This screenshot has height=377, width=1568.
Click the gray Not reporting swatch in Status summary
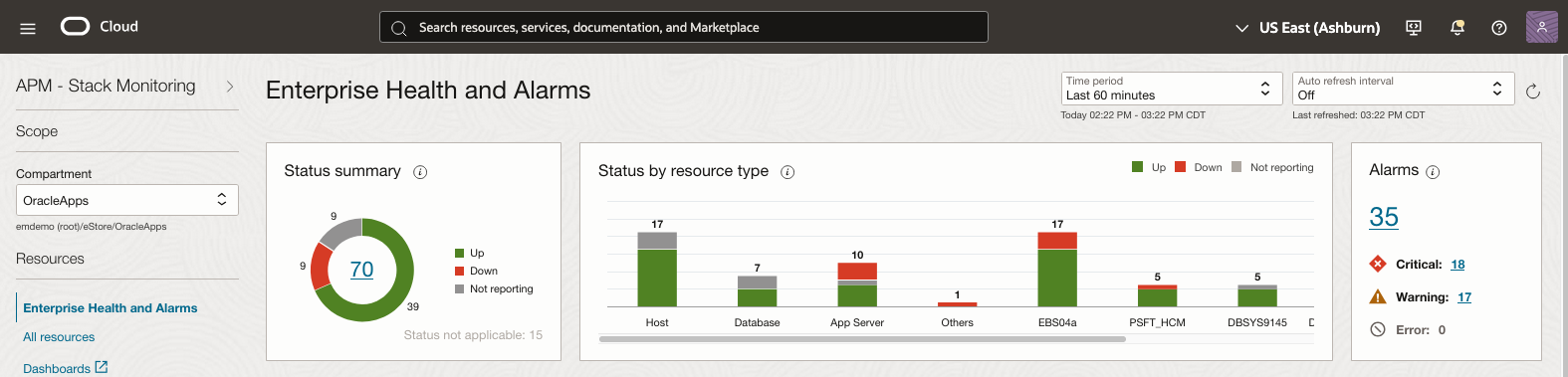coord(460,288)
